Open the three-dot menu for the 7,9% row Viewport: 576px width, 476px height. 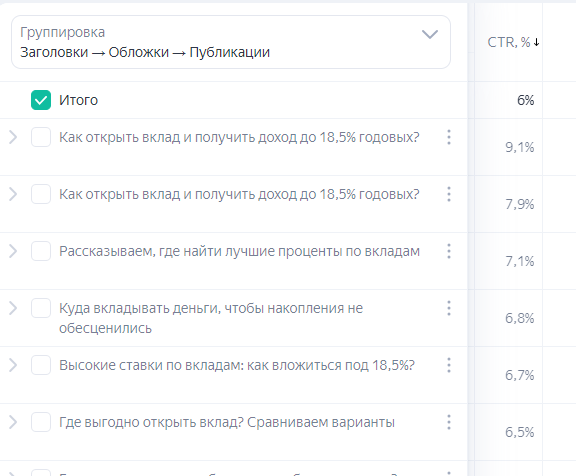tap(449, 194)
